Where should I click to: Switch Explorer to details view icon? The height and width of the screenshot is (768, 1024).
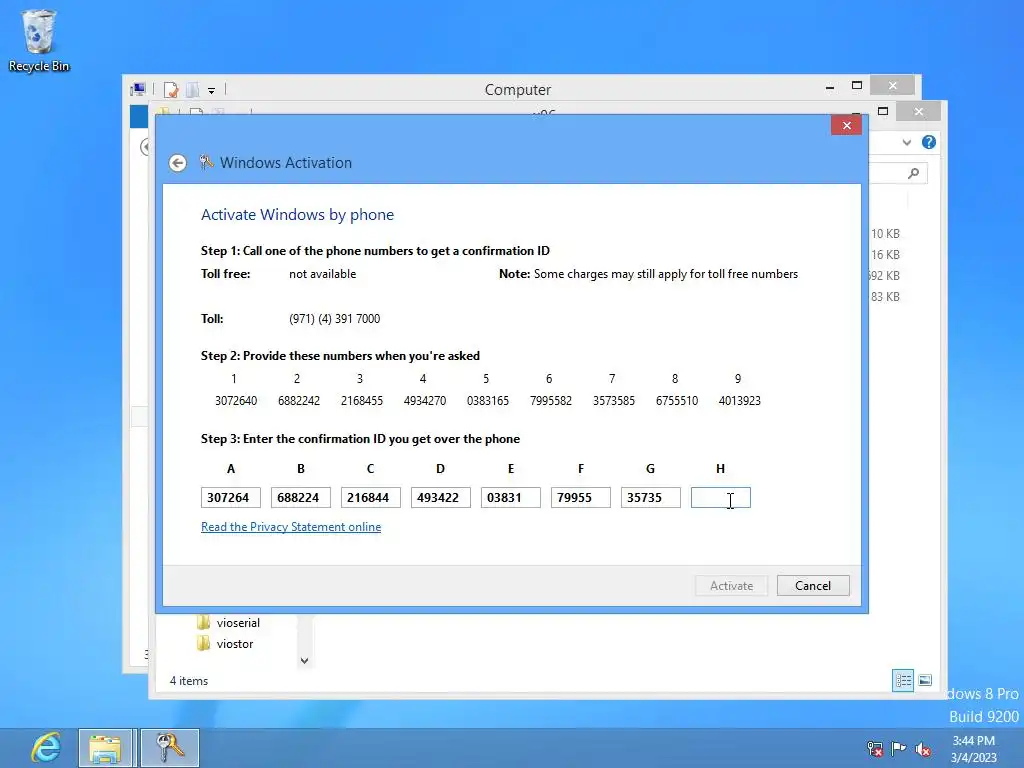[x=903, y=680]
